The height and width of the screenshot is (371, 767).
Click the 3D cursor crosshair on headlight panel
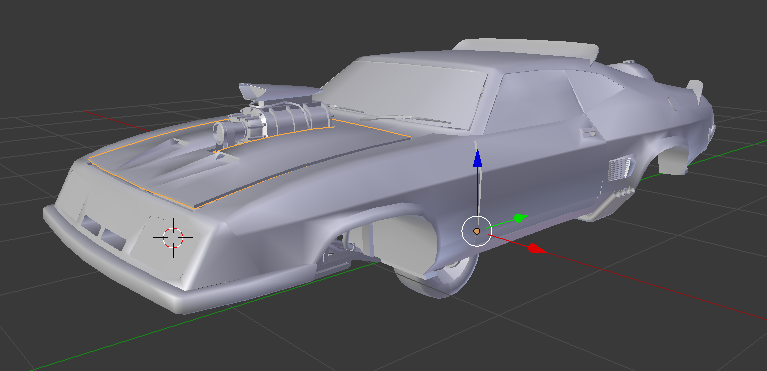173,237
